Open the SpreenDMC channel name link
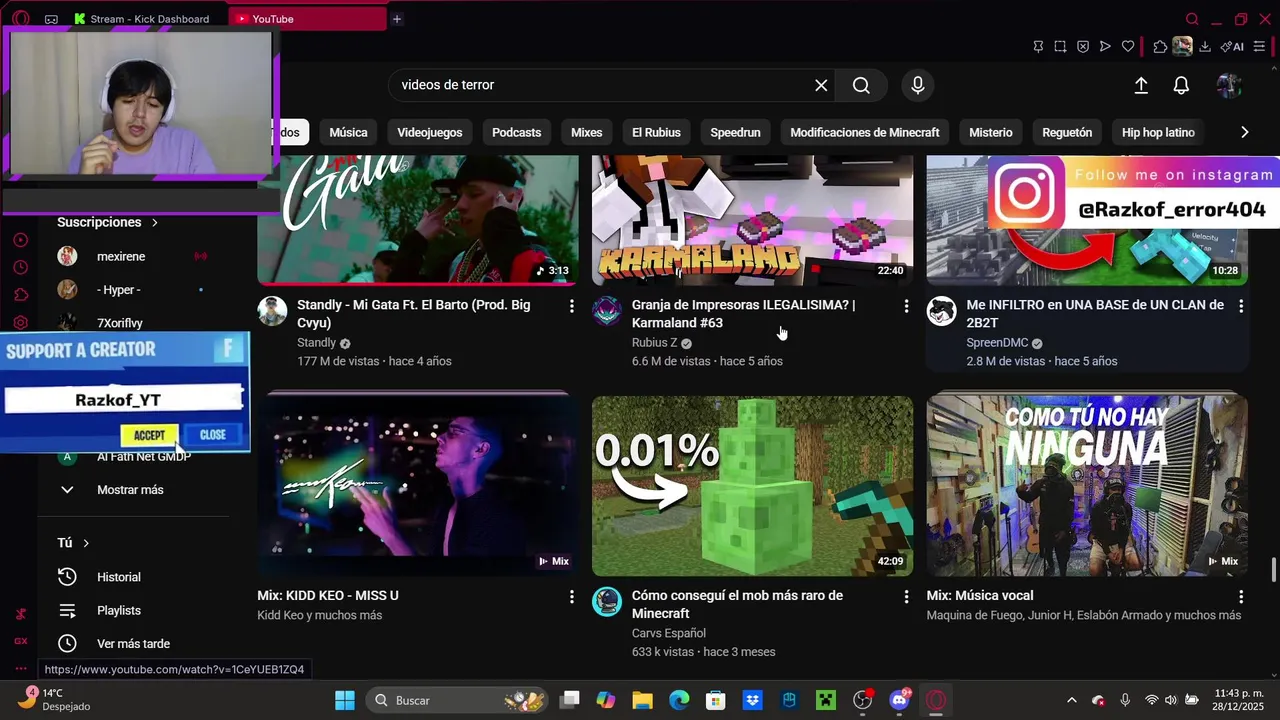This screenshot has height=720, width=1280. tap(997, 343)
